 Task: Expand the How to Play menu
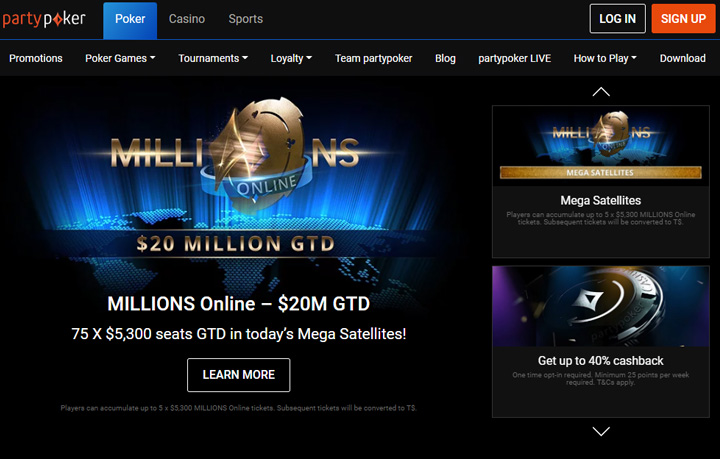pos(605,58)
